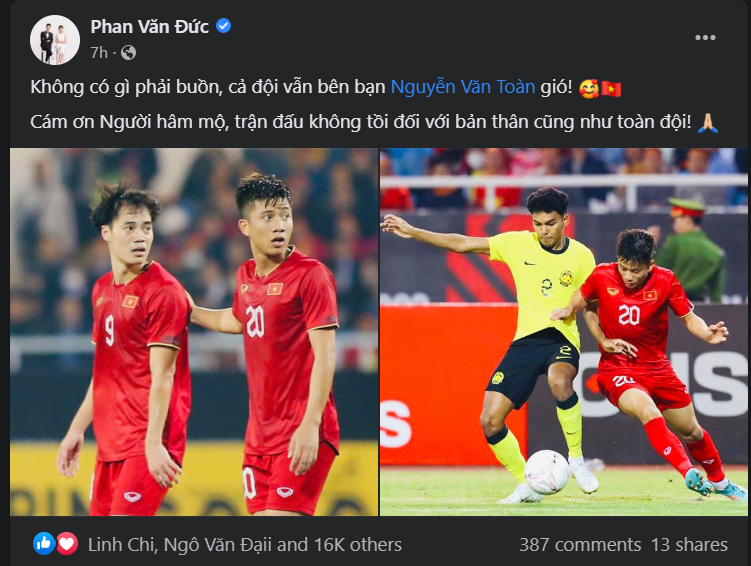Click the praying hands emoji
This screenshot has height=566, width=751.
(707, 123)
